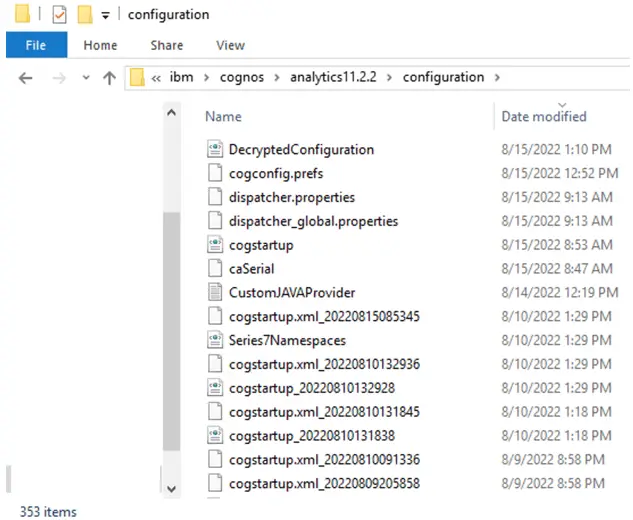Click icon of cogstartup.xml_20220815085345

(215, 316)
